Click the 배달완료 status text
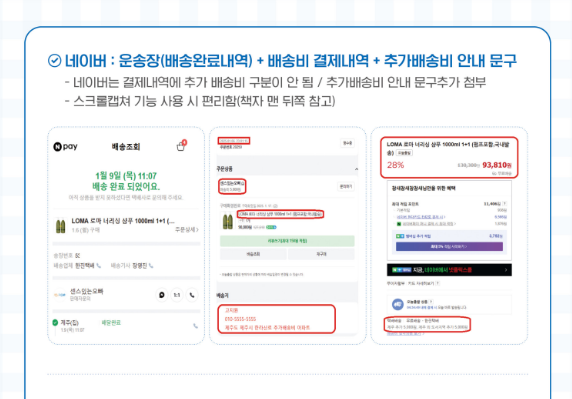Viewport: 572px width, 399px height. 111,323
